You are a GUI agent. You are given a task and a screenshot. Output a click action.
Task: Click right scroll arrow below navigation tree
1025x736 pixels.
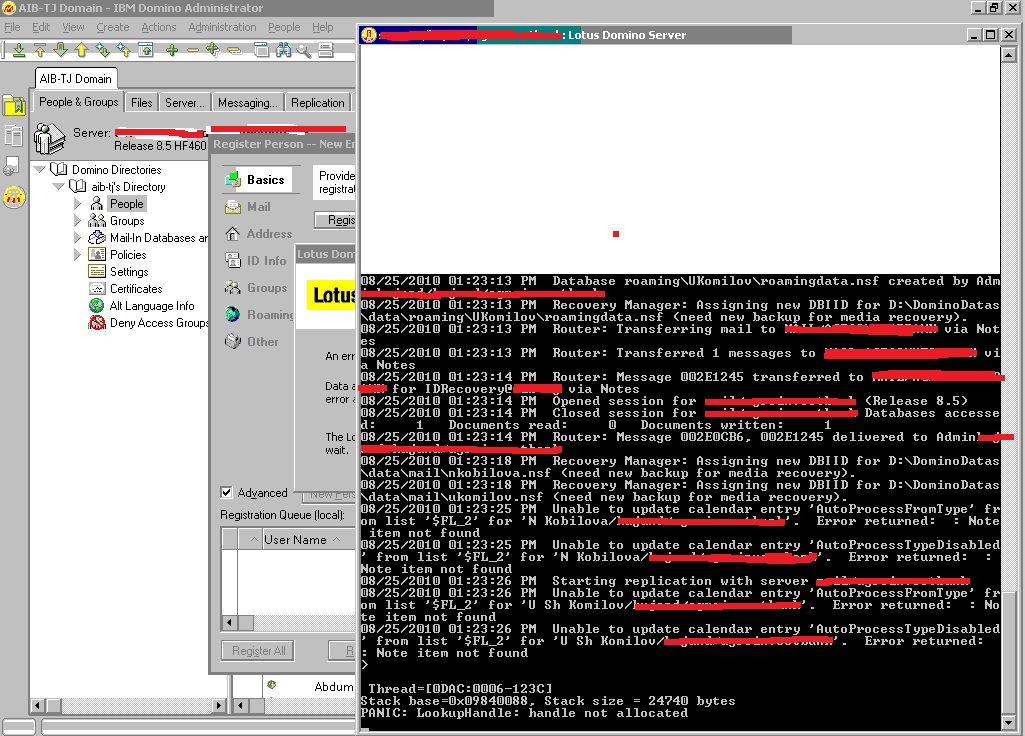(219, 705)
